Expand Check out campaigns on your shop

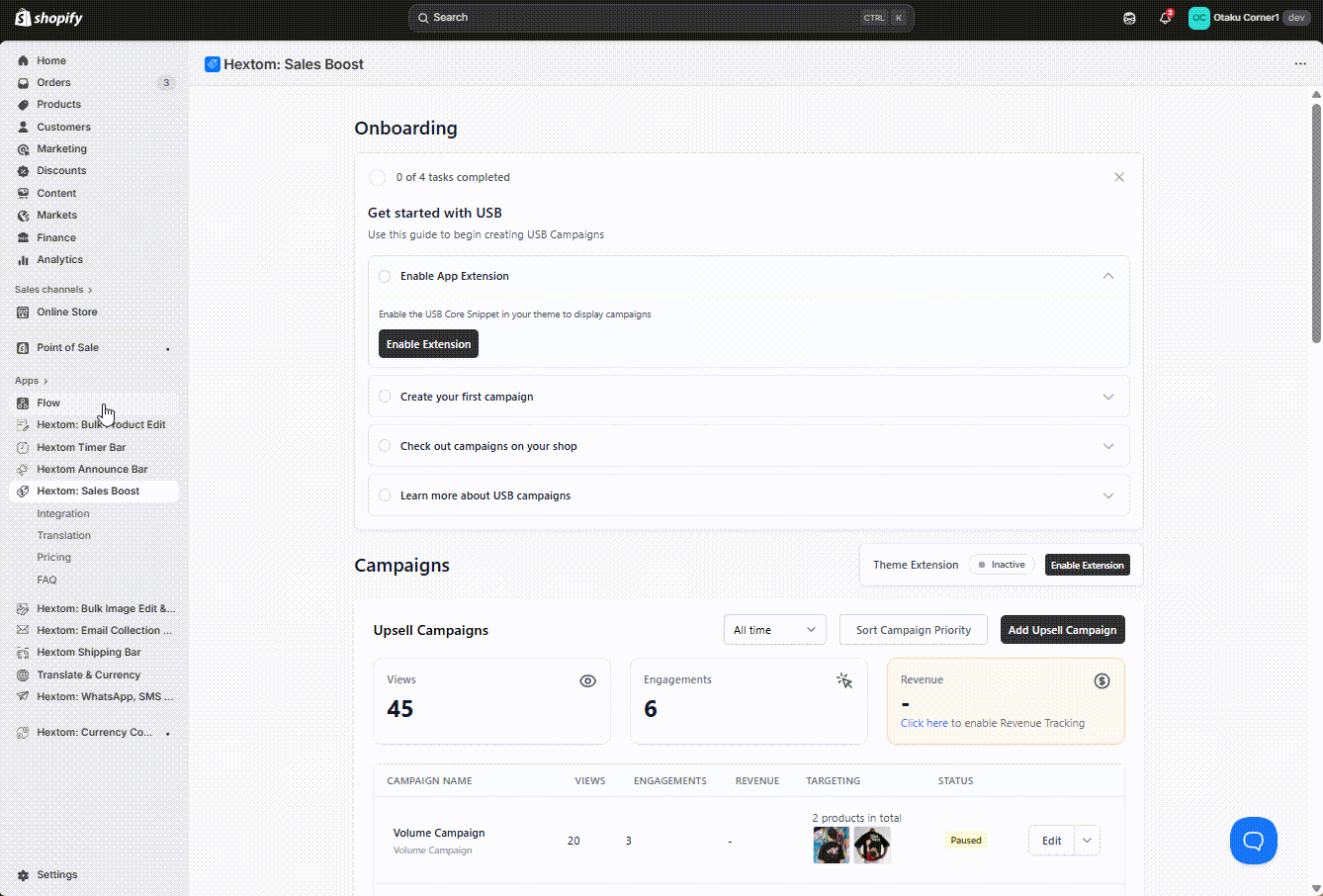tap(1108, 446)
